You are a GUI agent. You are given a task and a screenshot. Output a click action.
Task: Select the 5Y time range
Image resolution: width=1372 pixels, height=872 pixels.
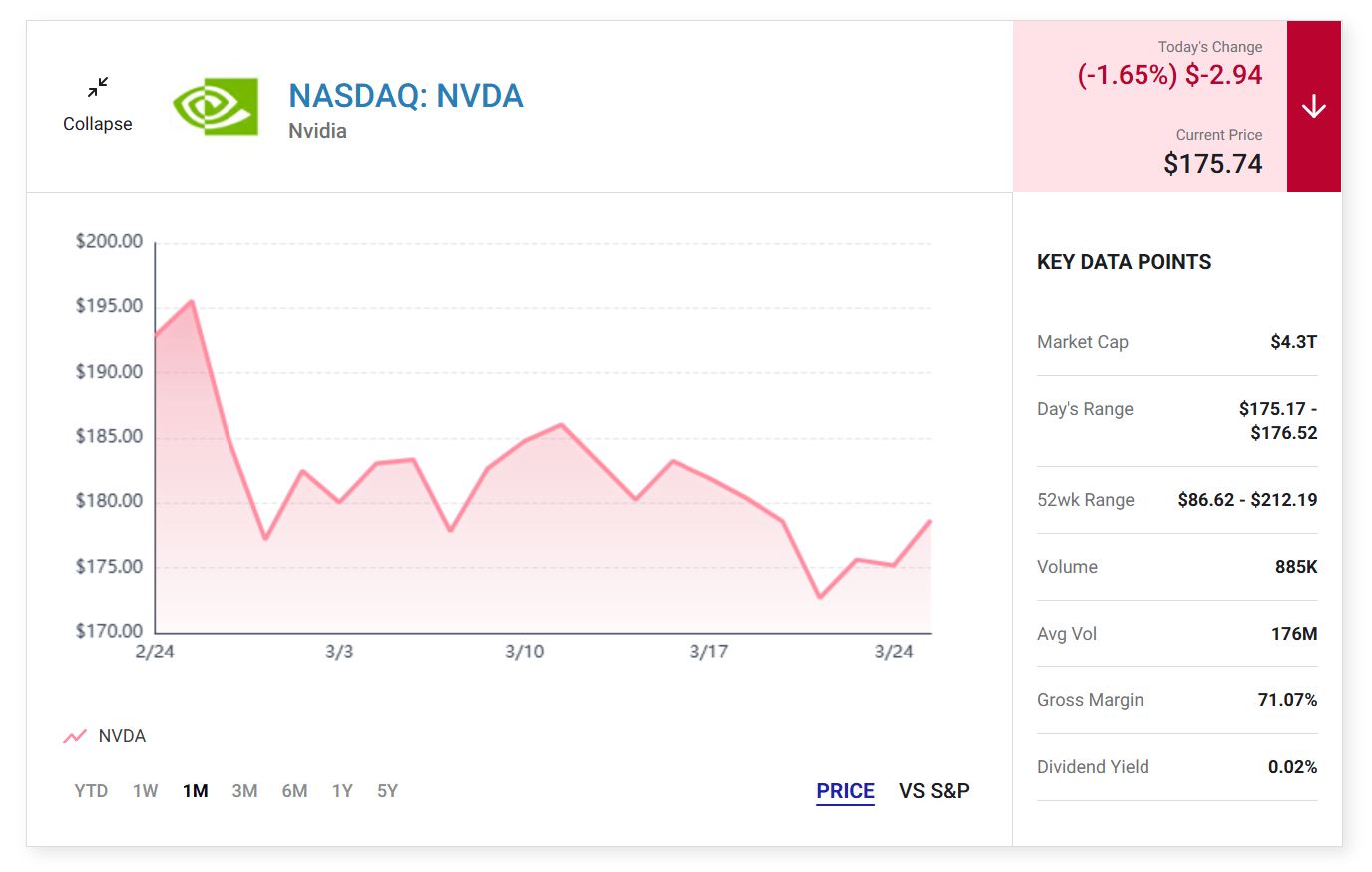click(x=387, y=791)
